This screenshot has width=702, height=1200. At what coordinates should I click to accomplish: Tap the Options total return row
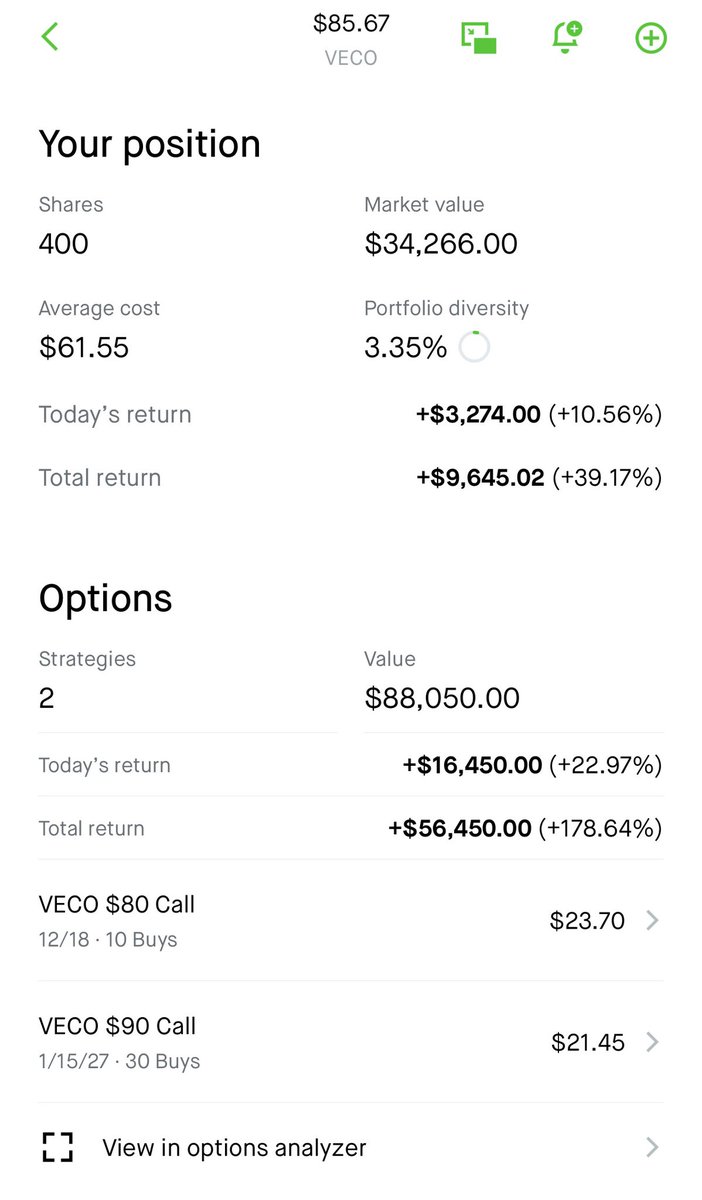(350, 828)
